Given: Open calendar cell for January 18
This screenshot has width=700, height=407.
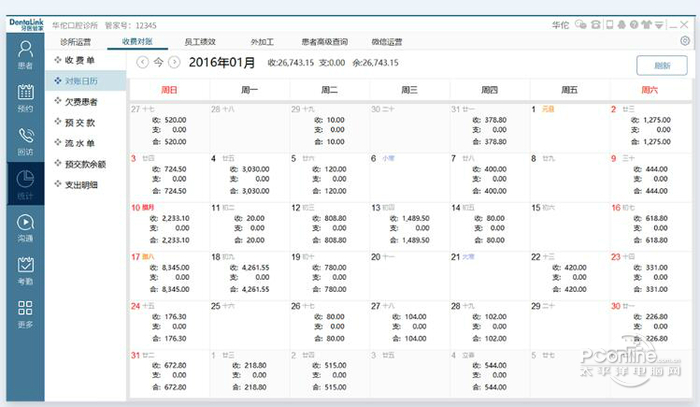Looking at the screenshot, I should coord(249,275).
